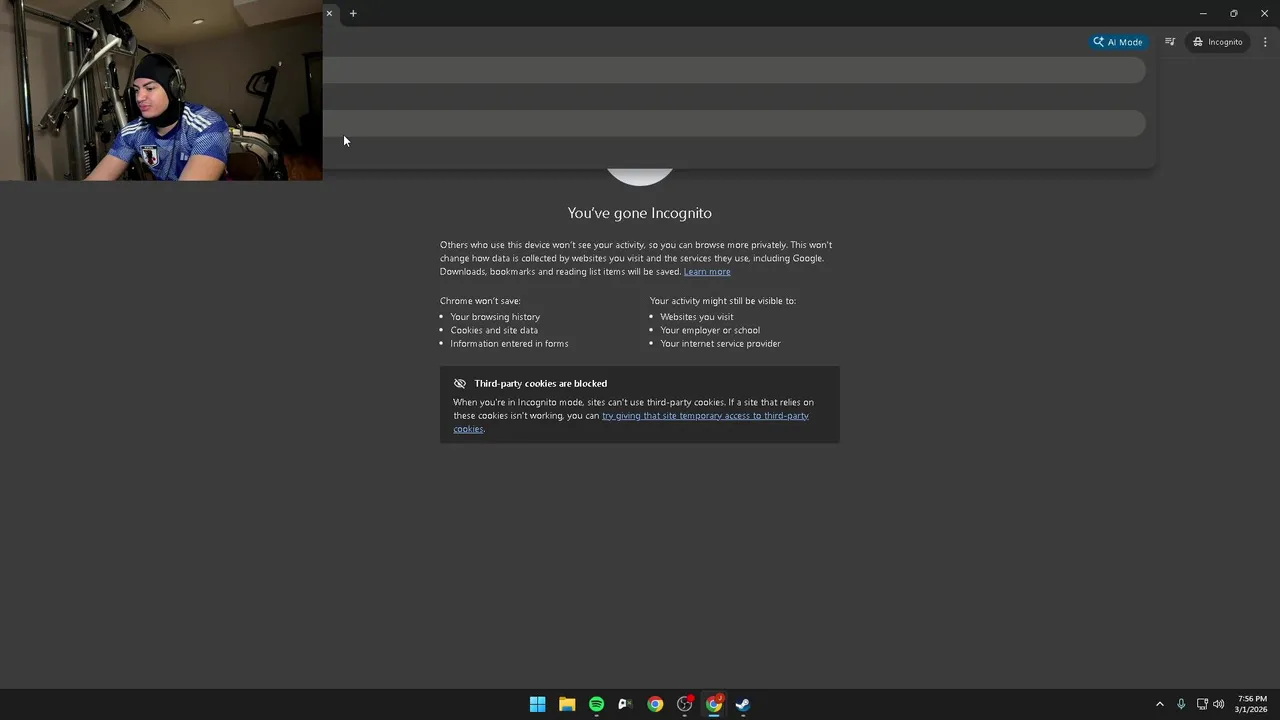This screenshot has height=720, width=1280.
Task: Launch File Explorer from the taskbar
Action: pyautogui.click(x=567, y=704)
